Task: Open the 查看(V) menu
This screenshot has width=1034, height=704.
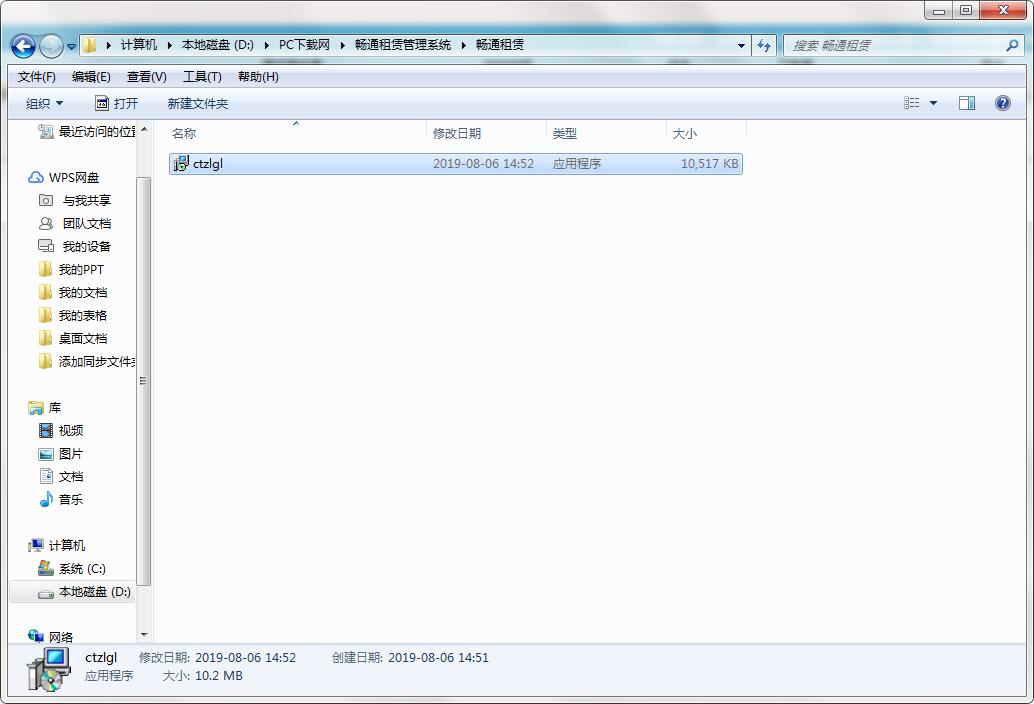Action: [145, 76]
